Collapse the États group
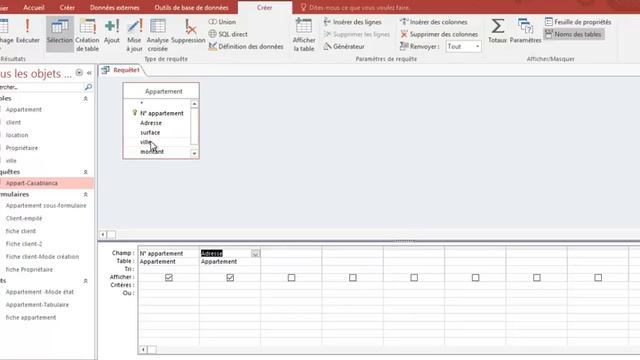The width and height of the screenshot is (640, 360). coord(86,281)
